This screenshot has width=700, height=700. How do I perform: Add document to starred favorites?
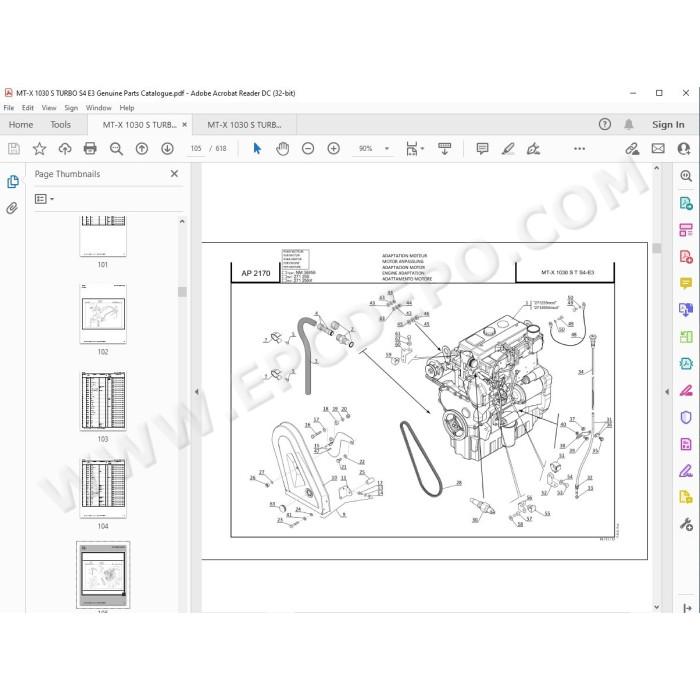[x=39, y=149]
